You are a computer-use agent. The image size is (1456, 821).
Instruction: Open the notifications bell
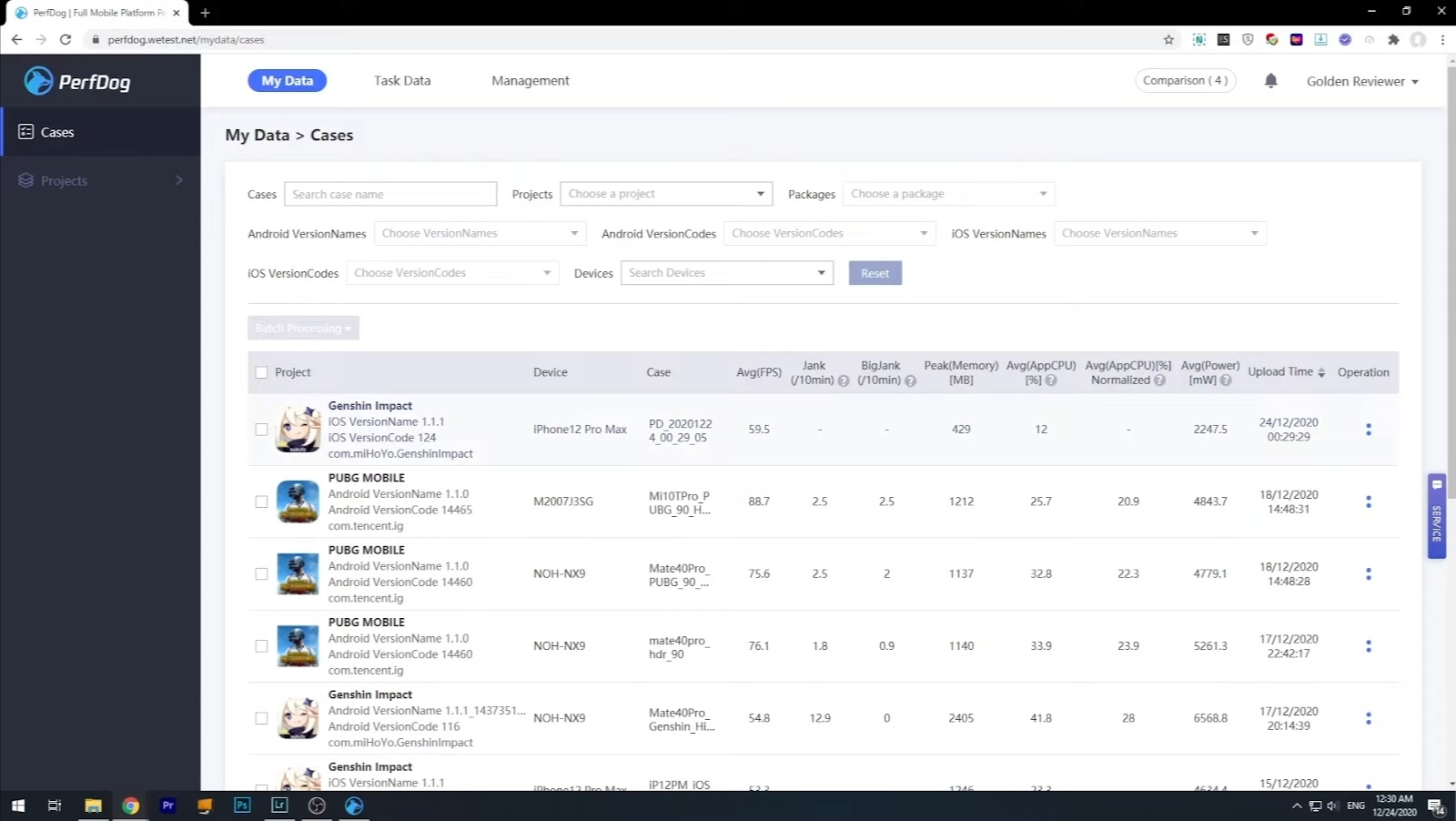(x=1271, y=81)
